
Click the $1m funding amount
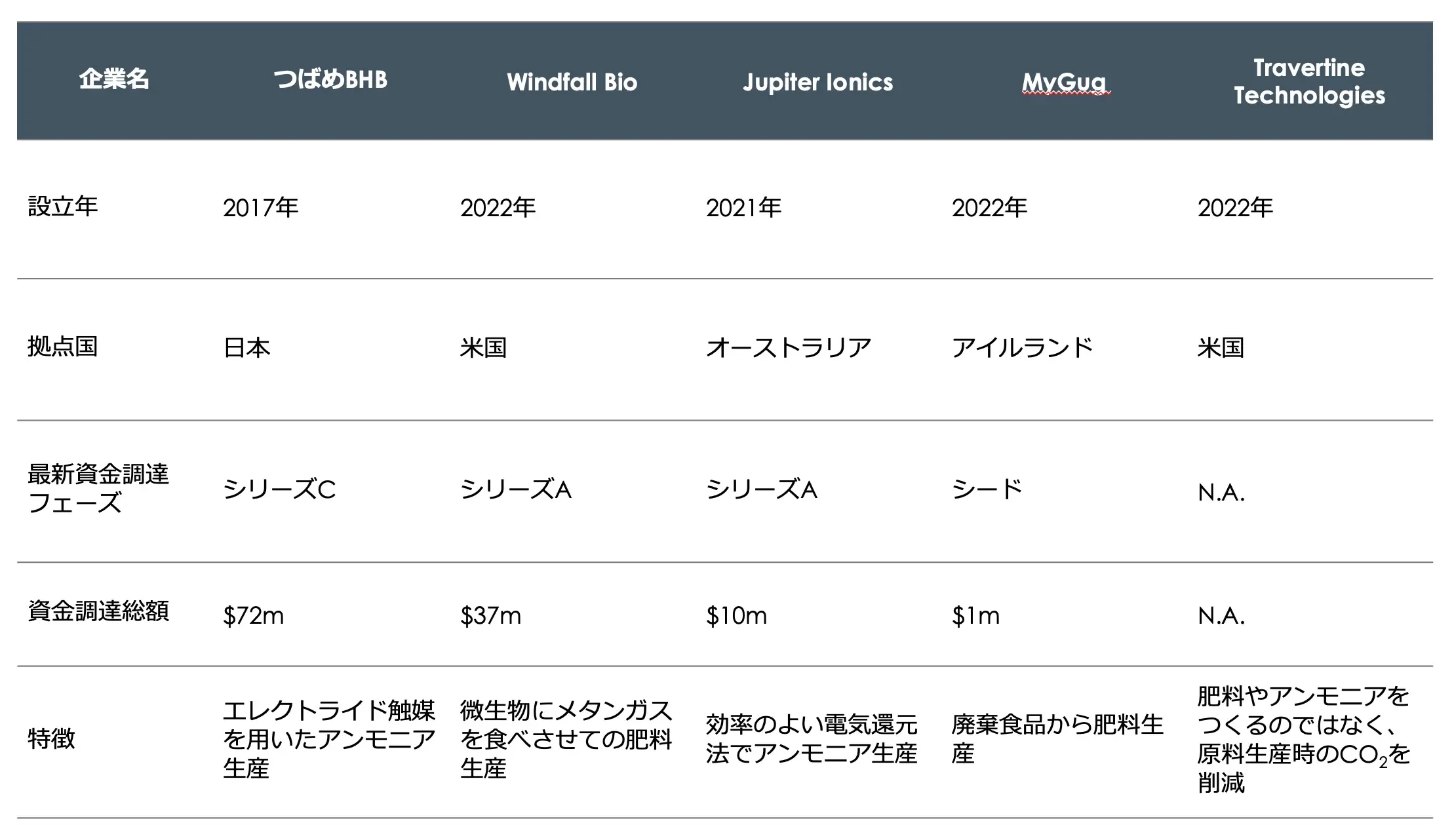(x=975, y=615)
